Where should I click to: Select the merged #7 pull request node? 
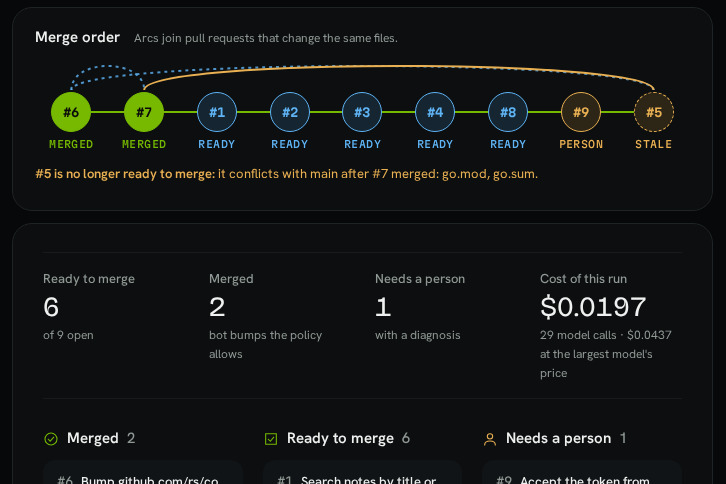(x=144, y=112)
